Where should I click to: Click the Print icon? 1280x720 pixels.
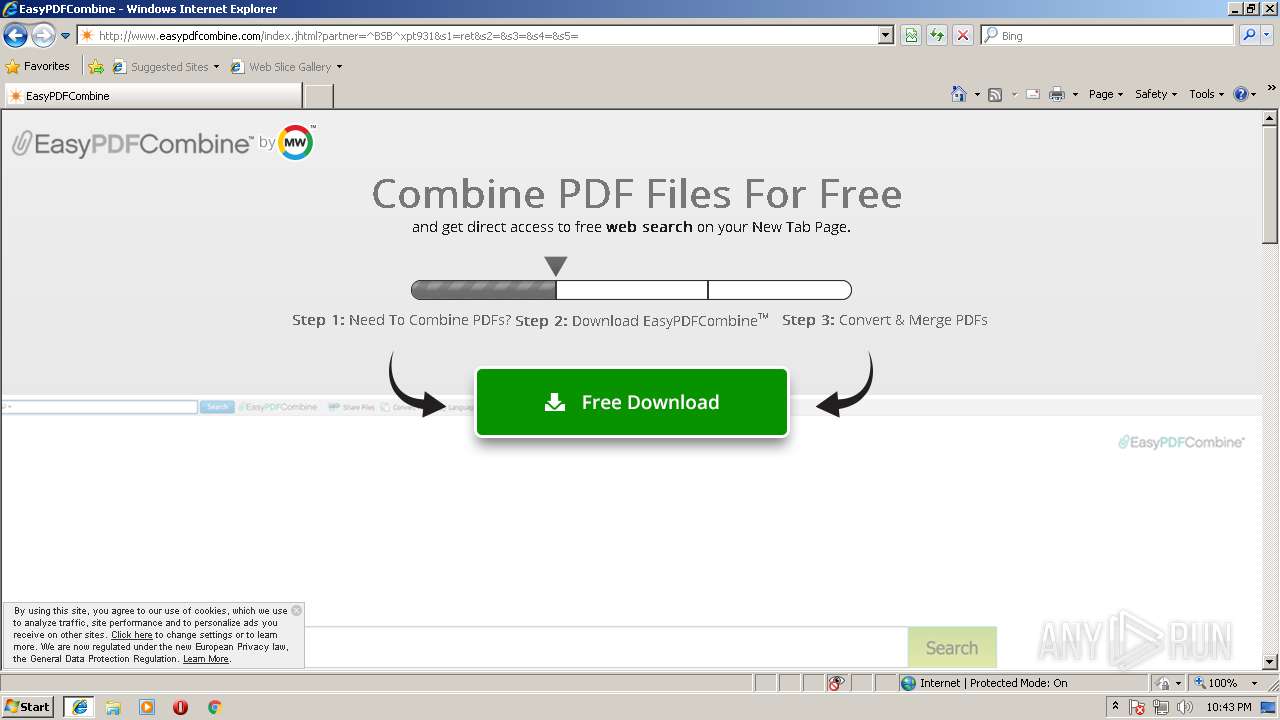(x=1057, y=94)
